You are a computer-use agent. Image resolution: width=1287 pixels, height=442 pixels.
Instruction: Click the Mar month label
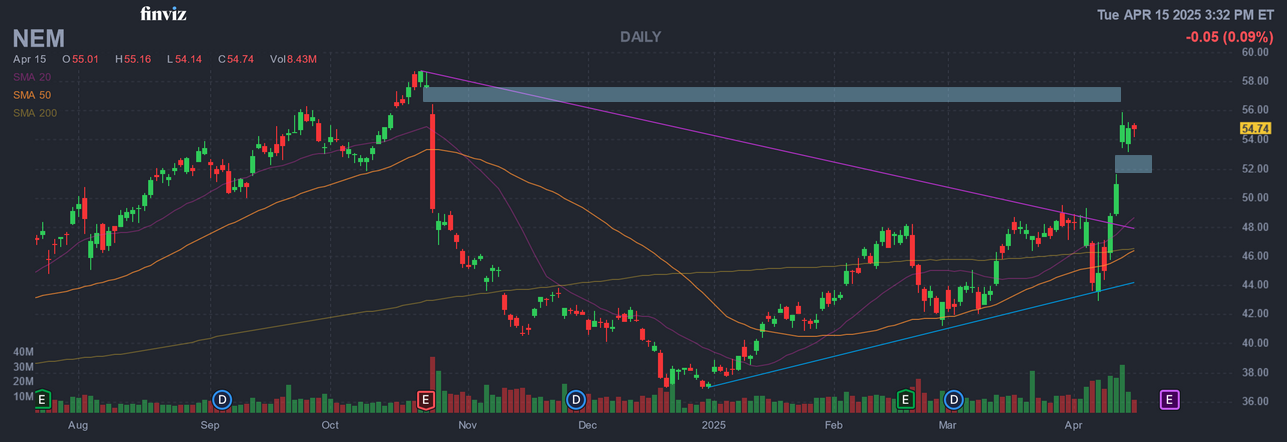pyautogui.click(x=948, y=426)
